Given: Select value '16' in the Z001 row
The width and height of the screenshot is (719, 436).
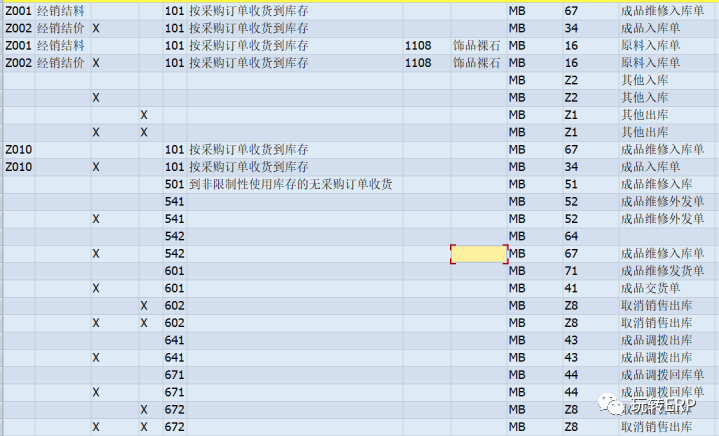Looking at the screenshot, I should [x=571, y=46].
